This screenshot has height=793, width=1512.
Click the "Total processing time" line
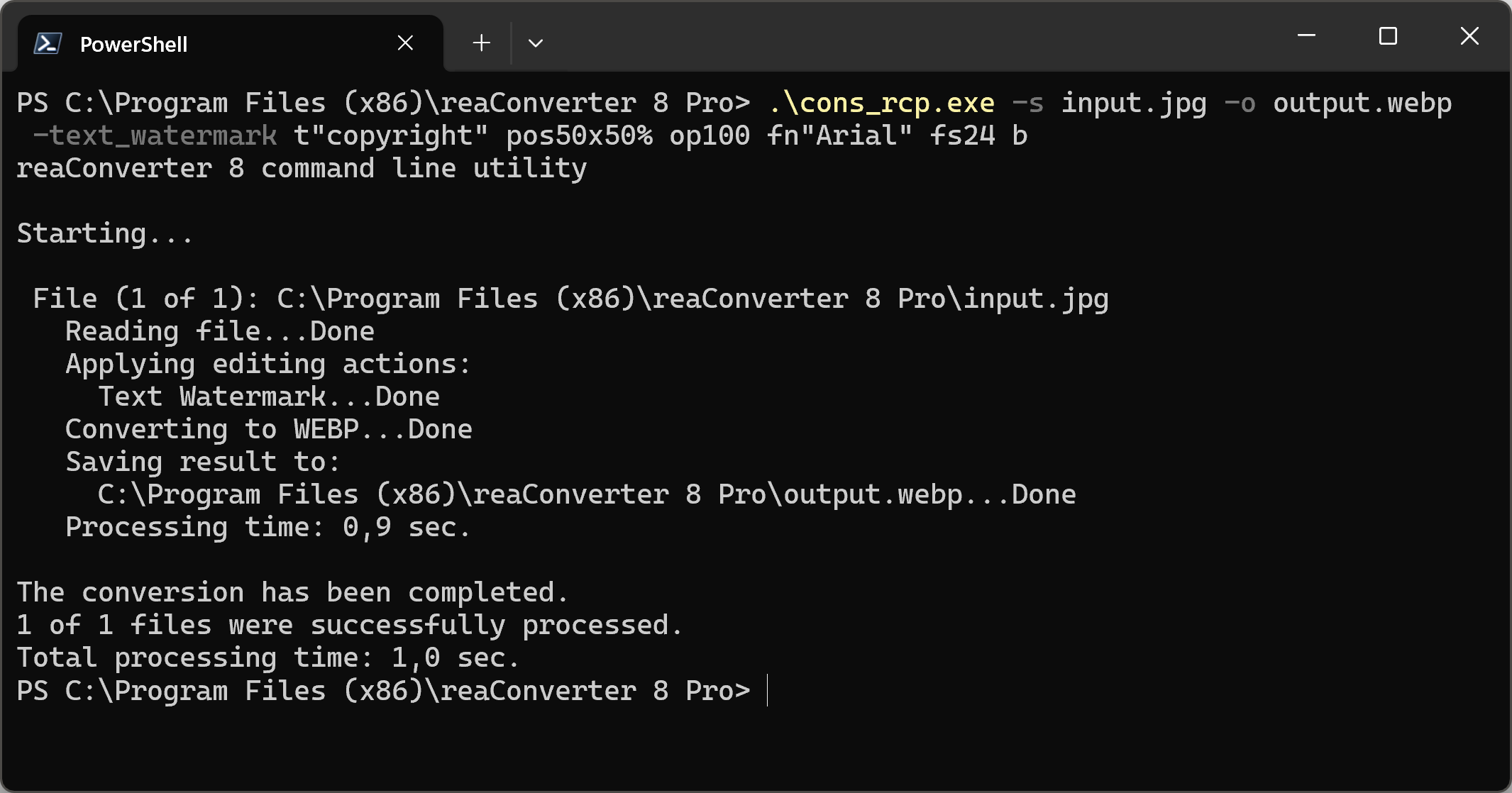click(267, 658)
